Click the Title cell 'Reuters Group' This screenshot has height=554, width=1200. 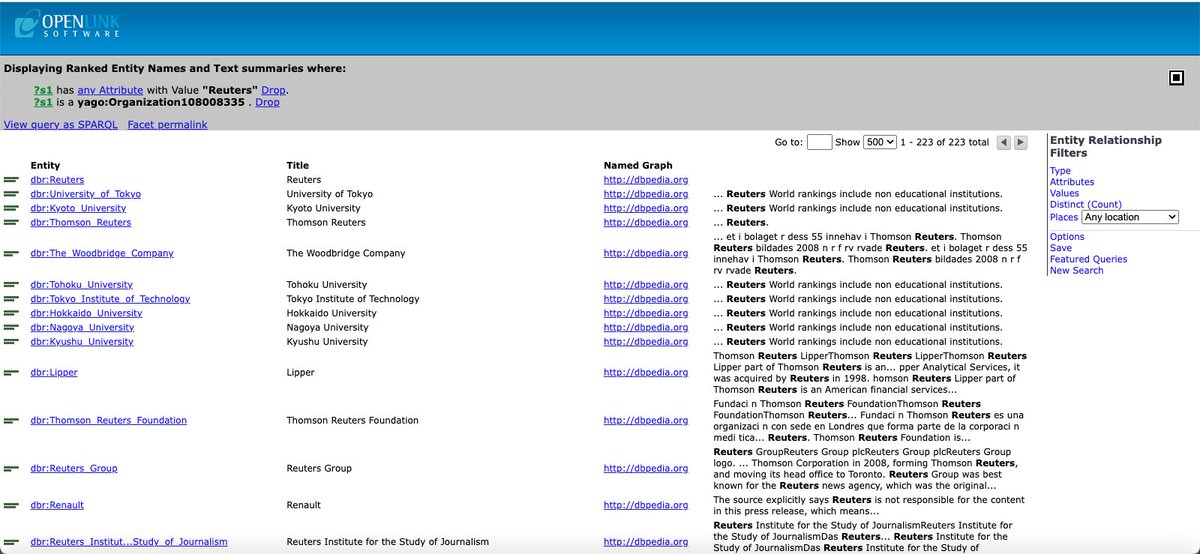point(319,468)
